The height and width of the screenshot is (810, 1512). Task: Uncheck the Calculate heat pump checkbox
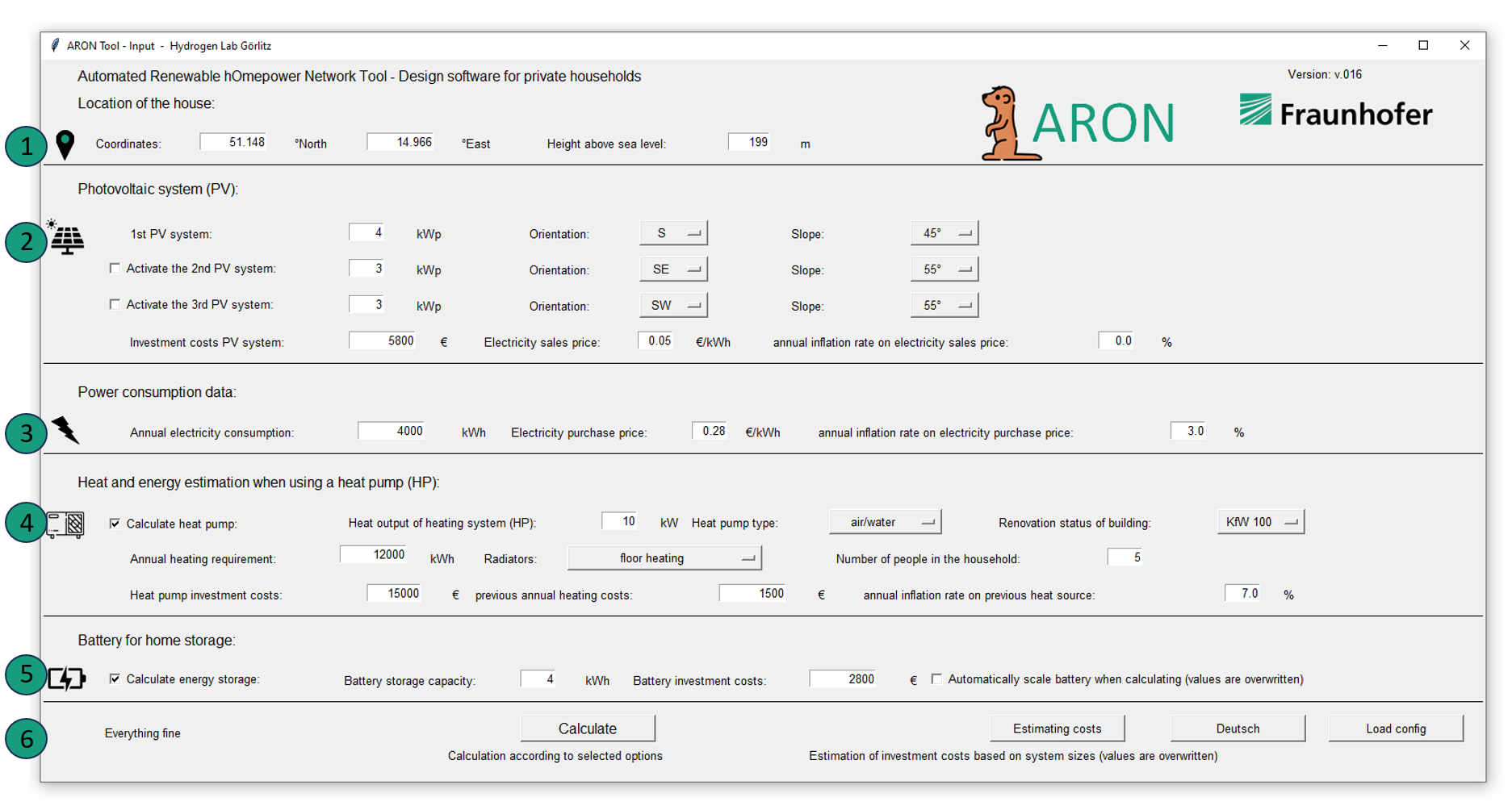[x=115, y=524]
